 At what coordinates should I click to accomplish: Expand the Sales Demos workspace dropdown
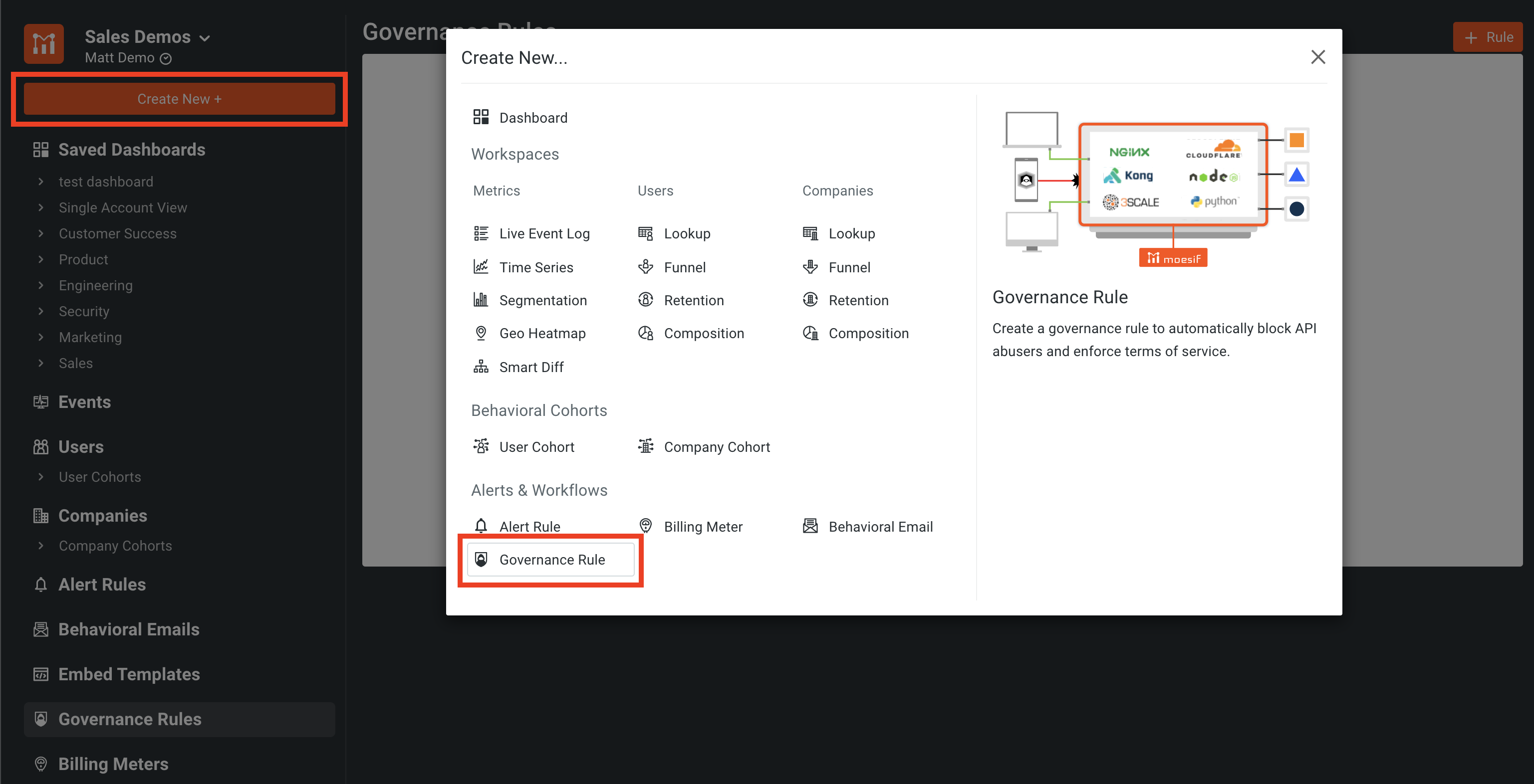click(x=206, y=37)
